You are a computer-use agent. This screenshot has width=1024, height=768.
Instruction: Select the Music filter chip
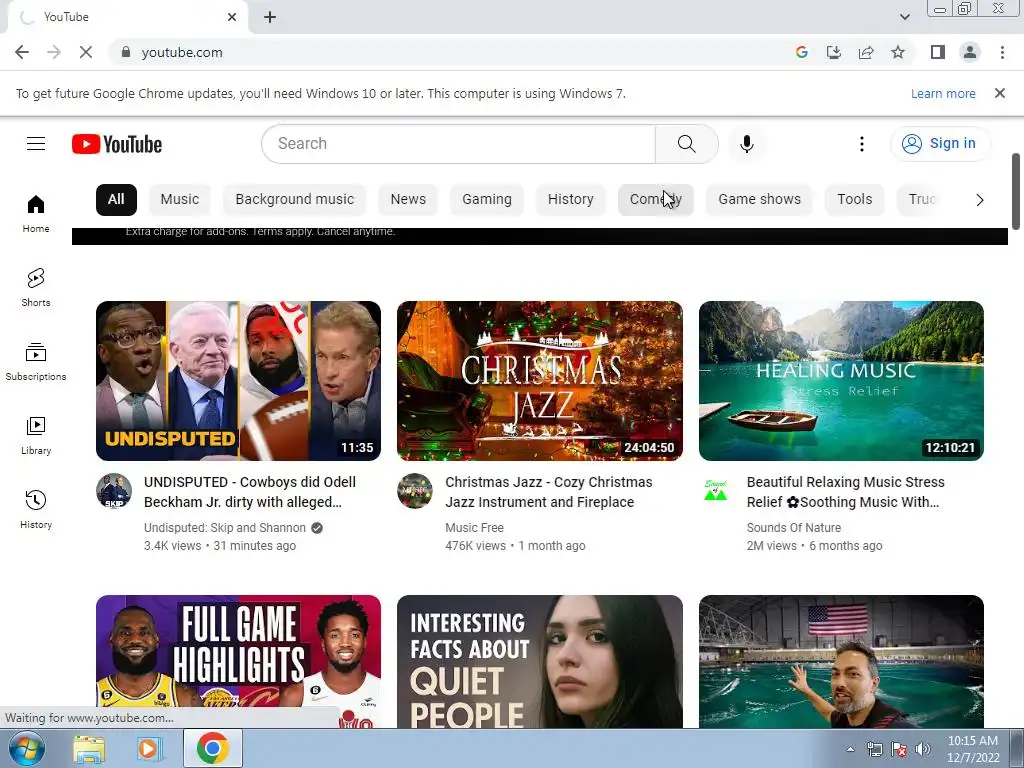click(180, 200)
